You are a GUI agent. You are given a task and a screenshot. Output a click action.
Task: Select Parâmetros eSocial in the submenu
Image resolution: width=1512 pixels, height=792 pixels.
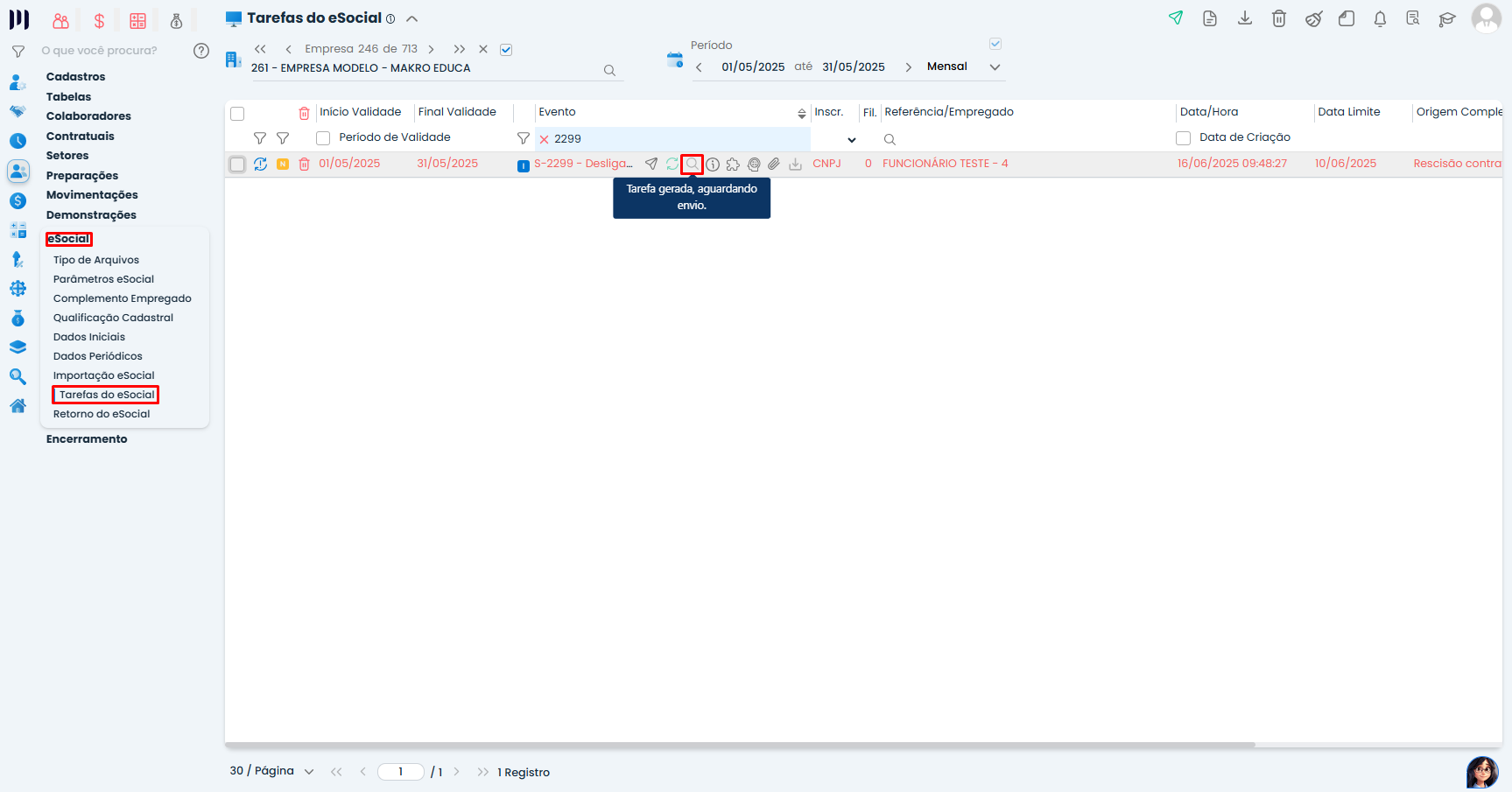[x=103, y=279]
